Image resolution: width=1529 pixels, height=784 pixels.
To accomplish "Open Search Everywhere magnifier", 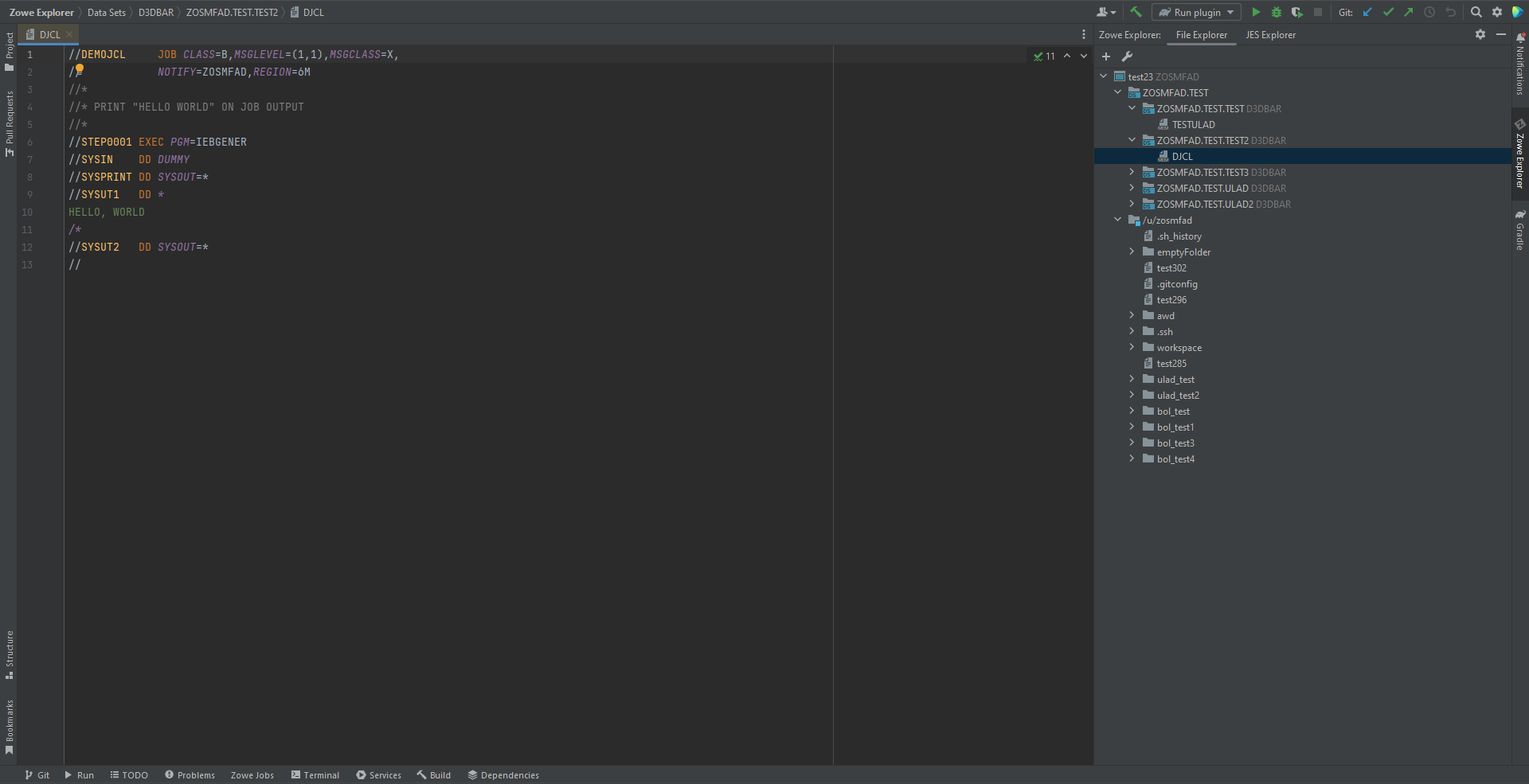I will [1476, 12].
